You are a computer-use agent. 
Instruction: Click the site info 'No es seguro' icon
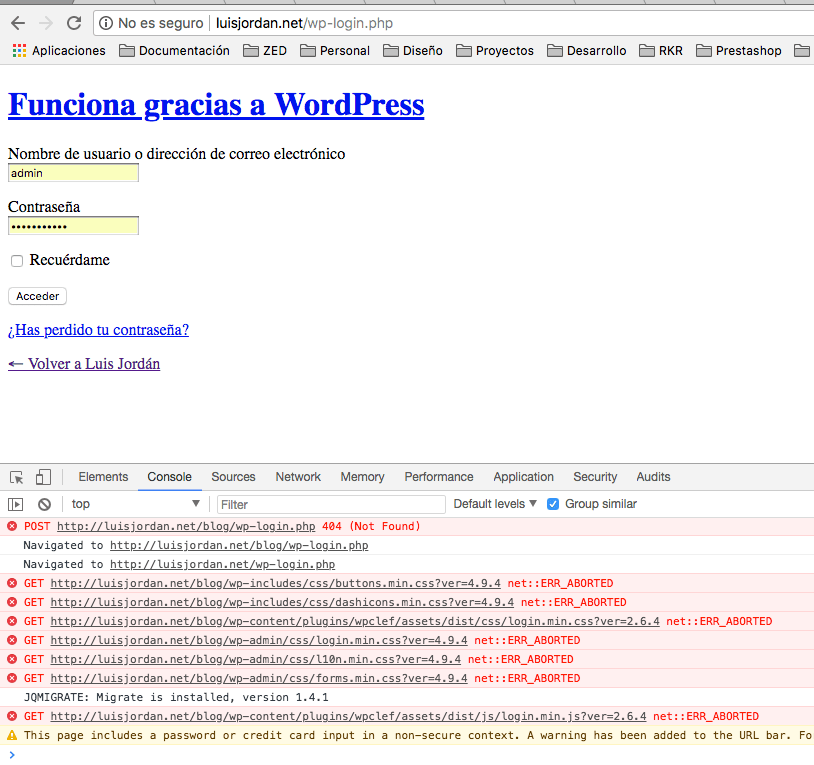point(106,23)
